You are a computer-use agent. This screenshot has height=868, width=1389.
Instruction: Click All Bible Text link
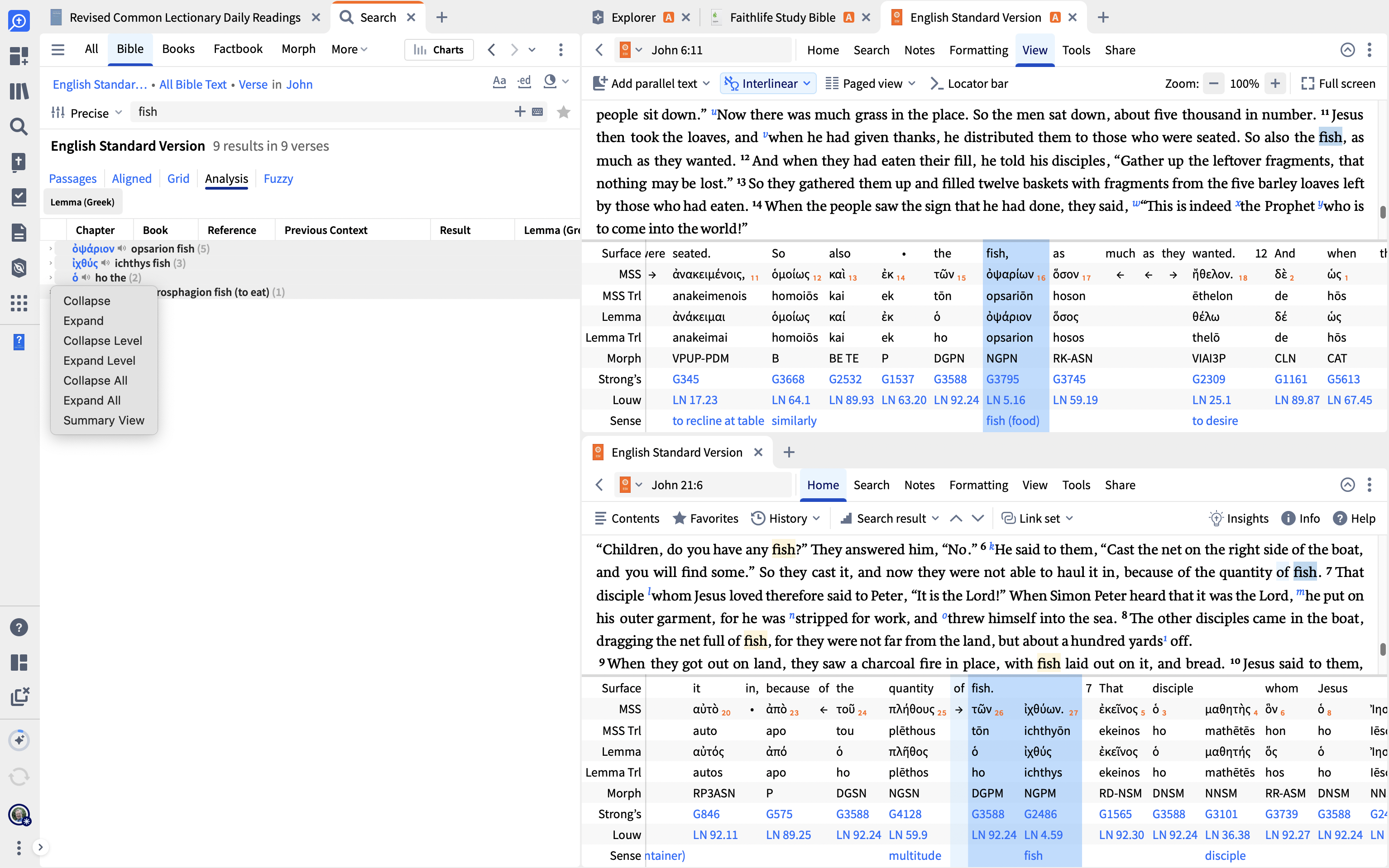pyautogui.click(x=192, y=84)
